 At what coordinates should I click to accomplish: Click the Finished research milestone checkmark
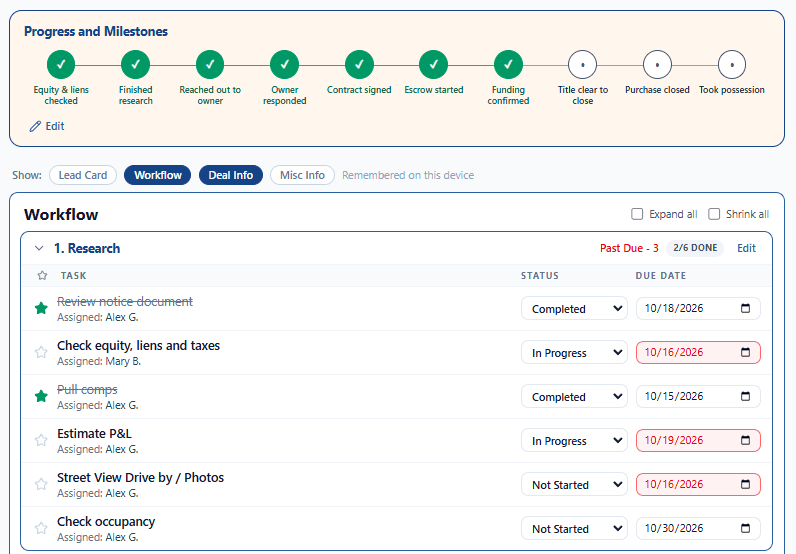pyautogui.click(x=136, y=64)
